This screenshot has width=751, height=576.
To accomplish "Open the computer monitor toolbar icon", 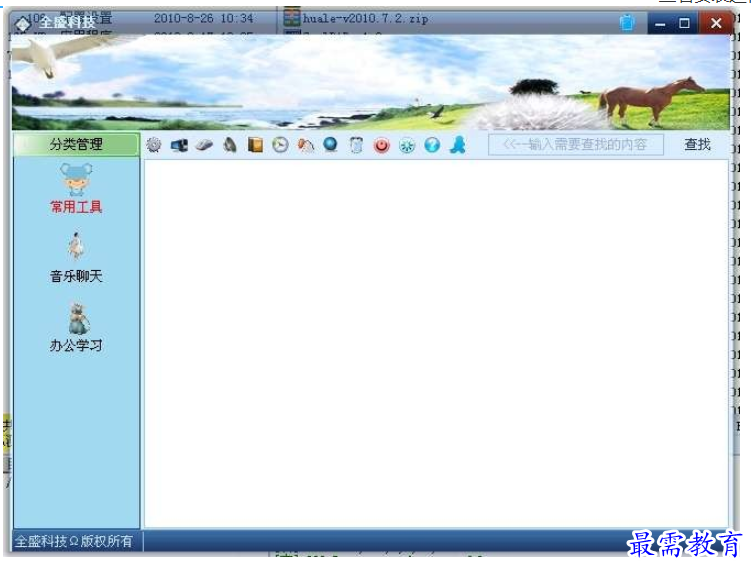I will (x=179, y=145).
